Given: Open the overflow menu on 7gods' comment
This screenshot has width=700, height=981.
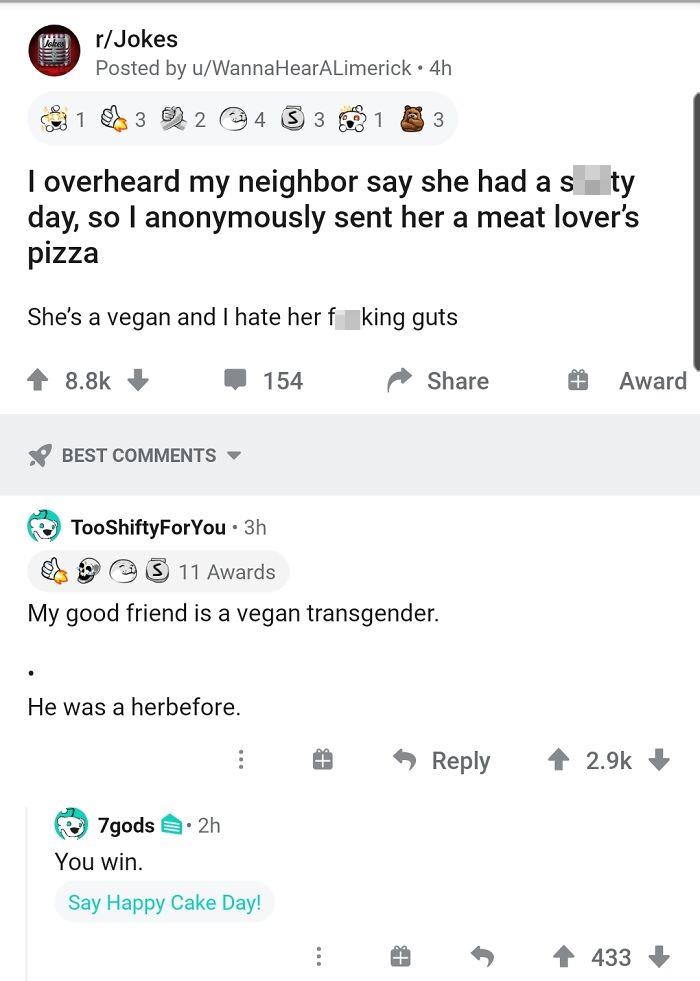Looking at the screenshot, I should tap(318, 957).
